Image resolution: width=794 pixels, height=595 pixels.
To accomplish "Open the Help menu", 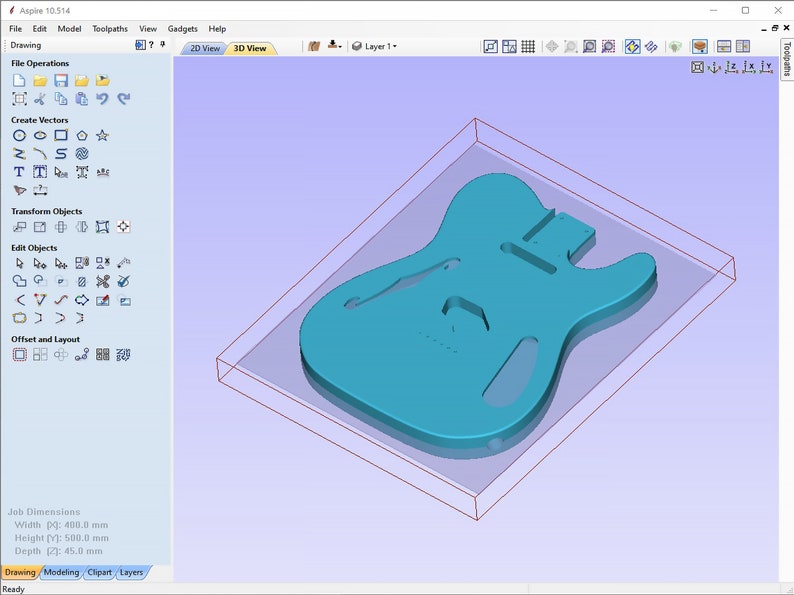I will coord(217,29).
